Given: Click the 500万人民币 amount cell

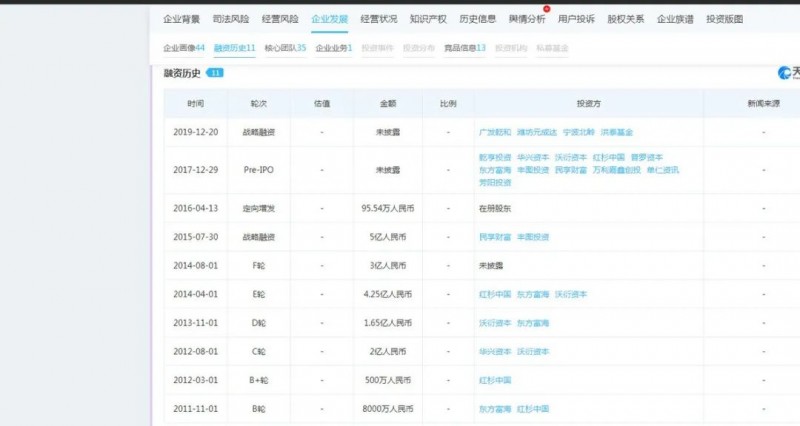Looking at the screenshot, I should click(x=388, y=380).
